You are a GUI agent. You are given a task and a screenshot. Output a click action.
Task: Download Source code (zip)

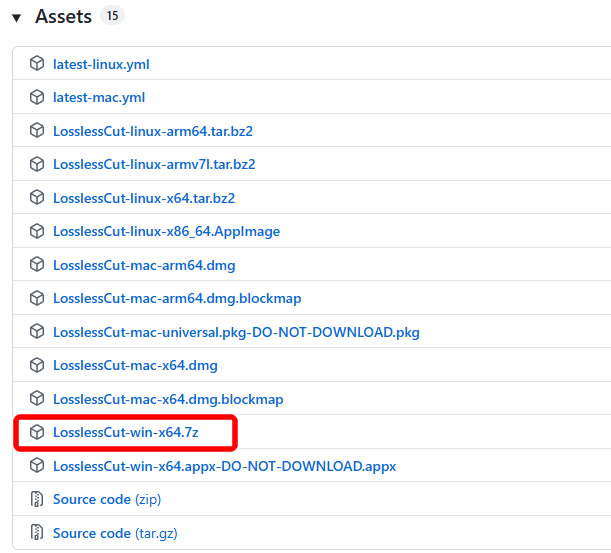107,500
